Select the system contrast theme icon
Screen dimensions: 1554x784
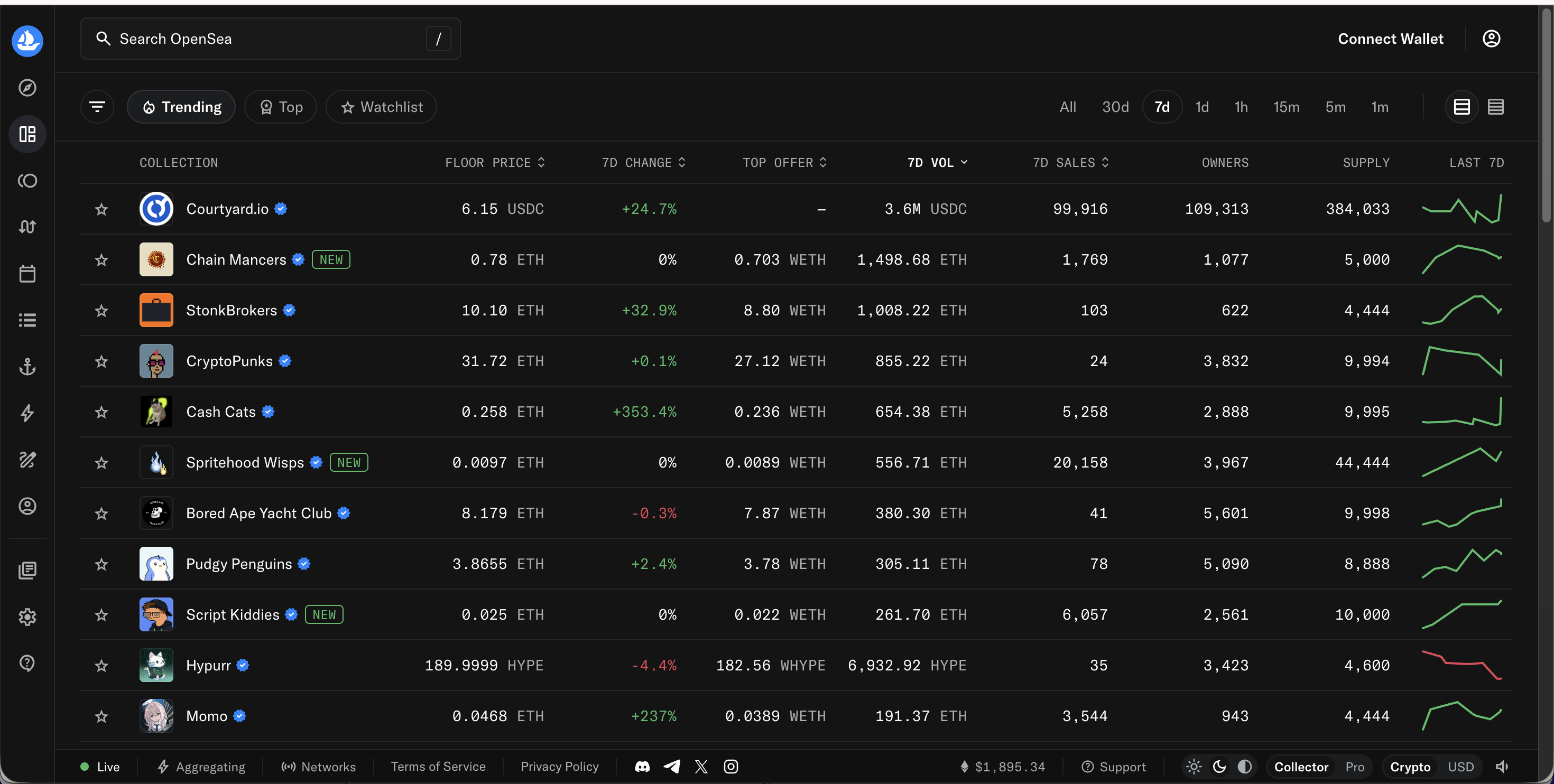coord(1245,767)
